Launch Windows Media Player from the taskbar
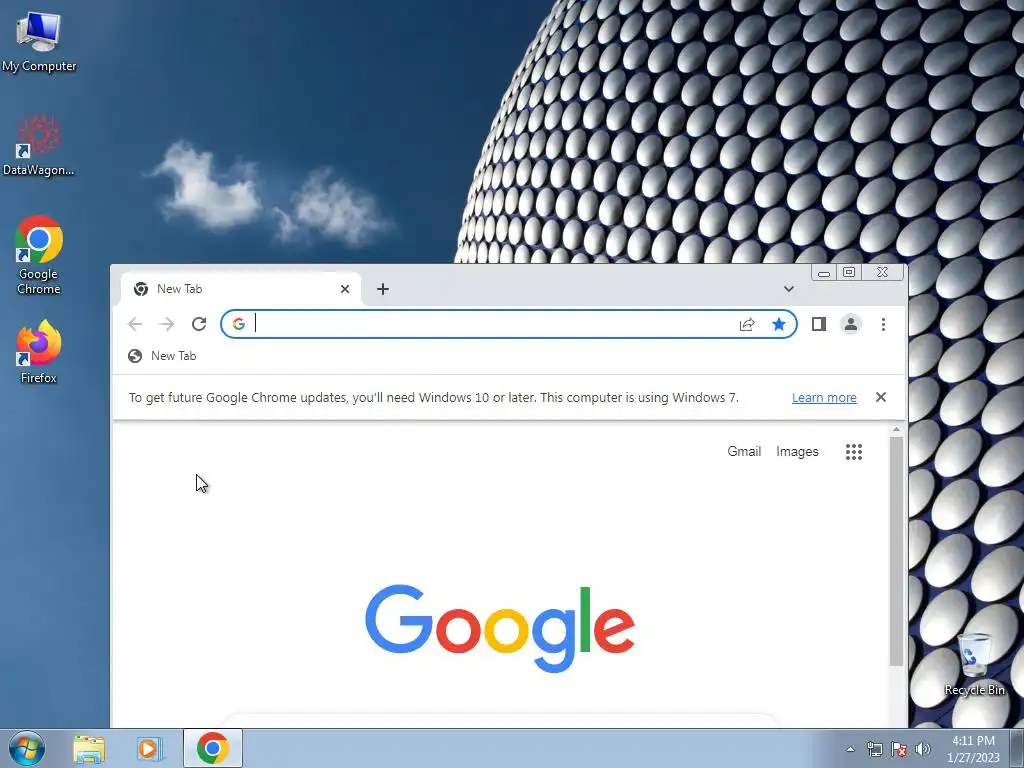 (148, 749)
